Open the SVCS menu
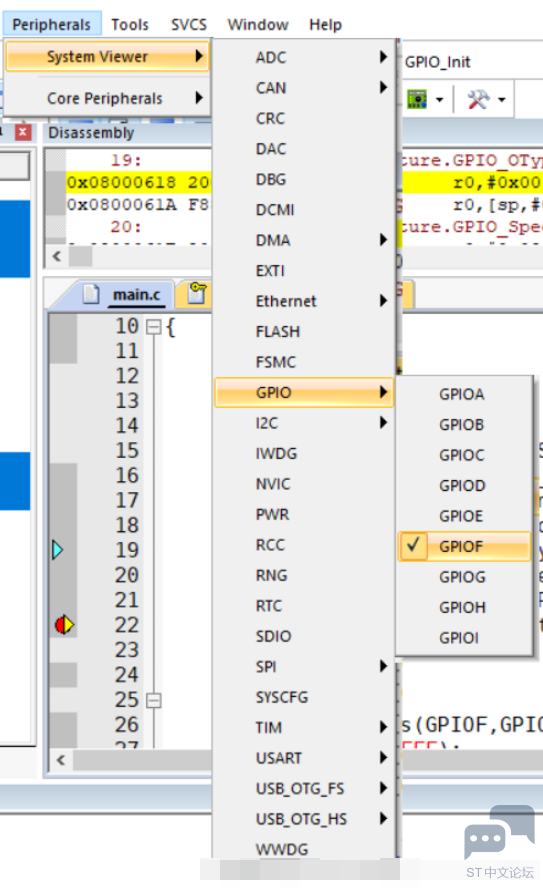The image size is (543, 888). pos(189,24)
